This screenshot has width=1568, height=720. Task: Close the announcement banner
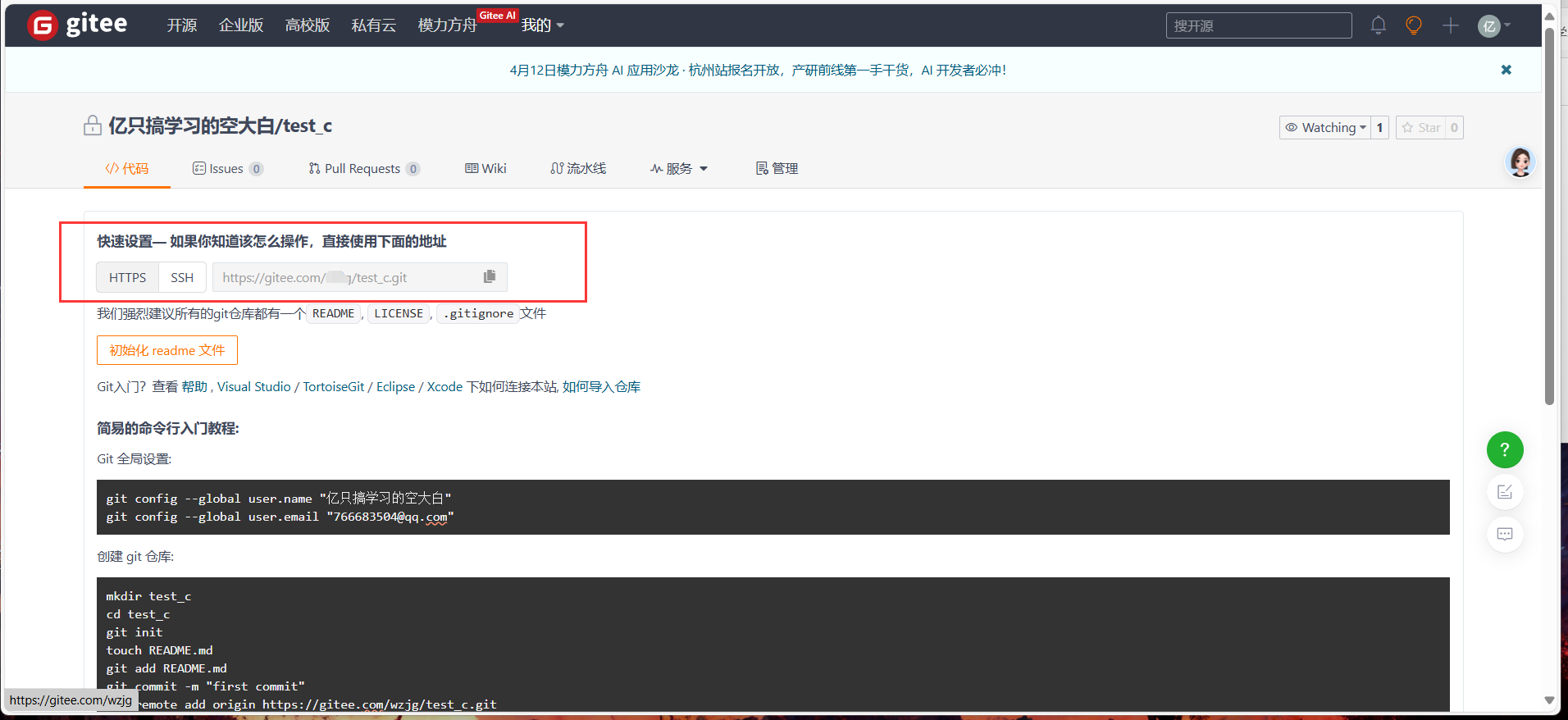click(1506, 70)
